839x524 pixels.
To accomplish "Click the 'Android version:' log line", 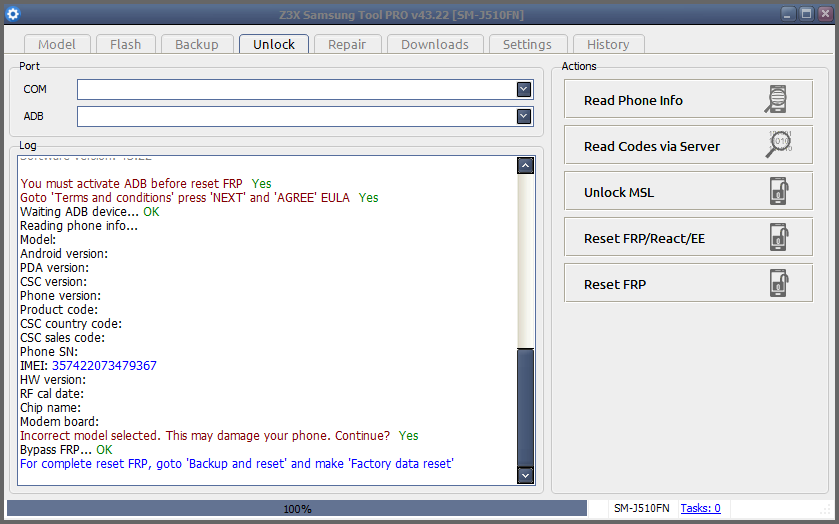I will coord(64,253).
